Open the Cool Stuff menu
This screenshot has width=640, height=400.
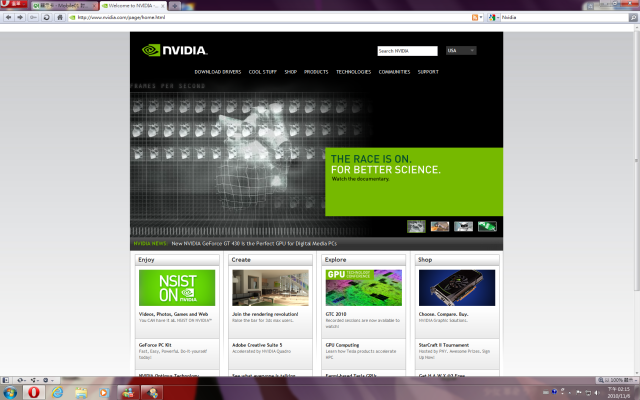click(x=262, y=72)
